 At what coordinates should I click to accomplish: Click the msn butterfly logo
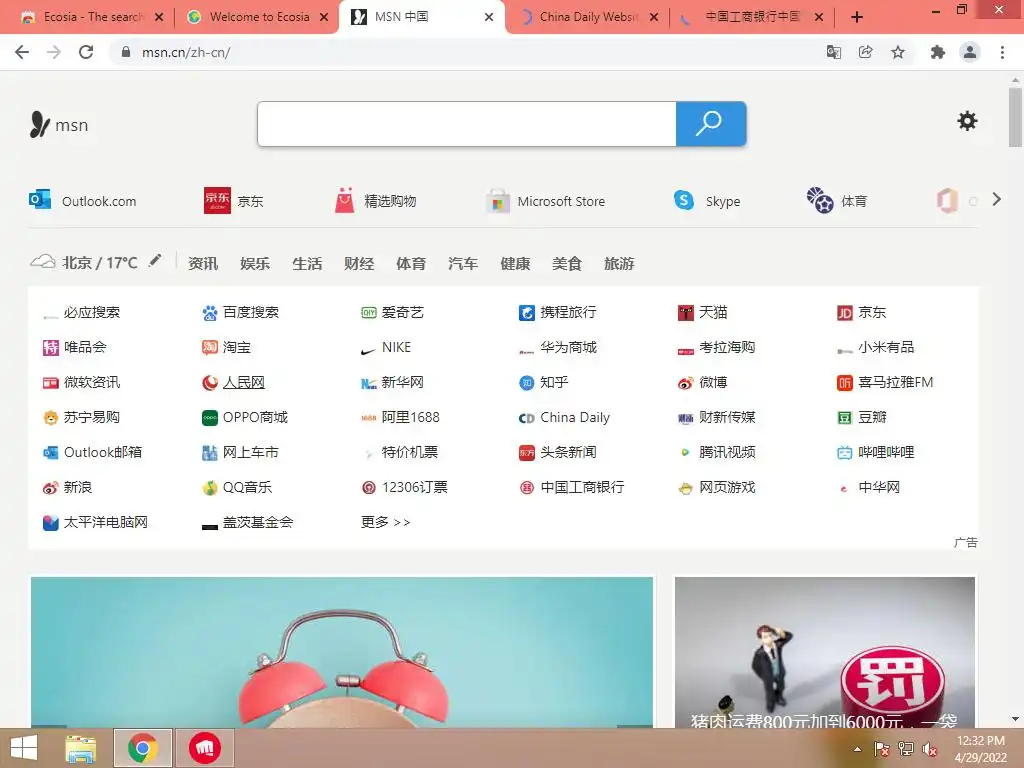40,124
